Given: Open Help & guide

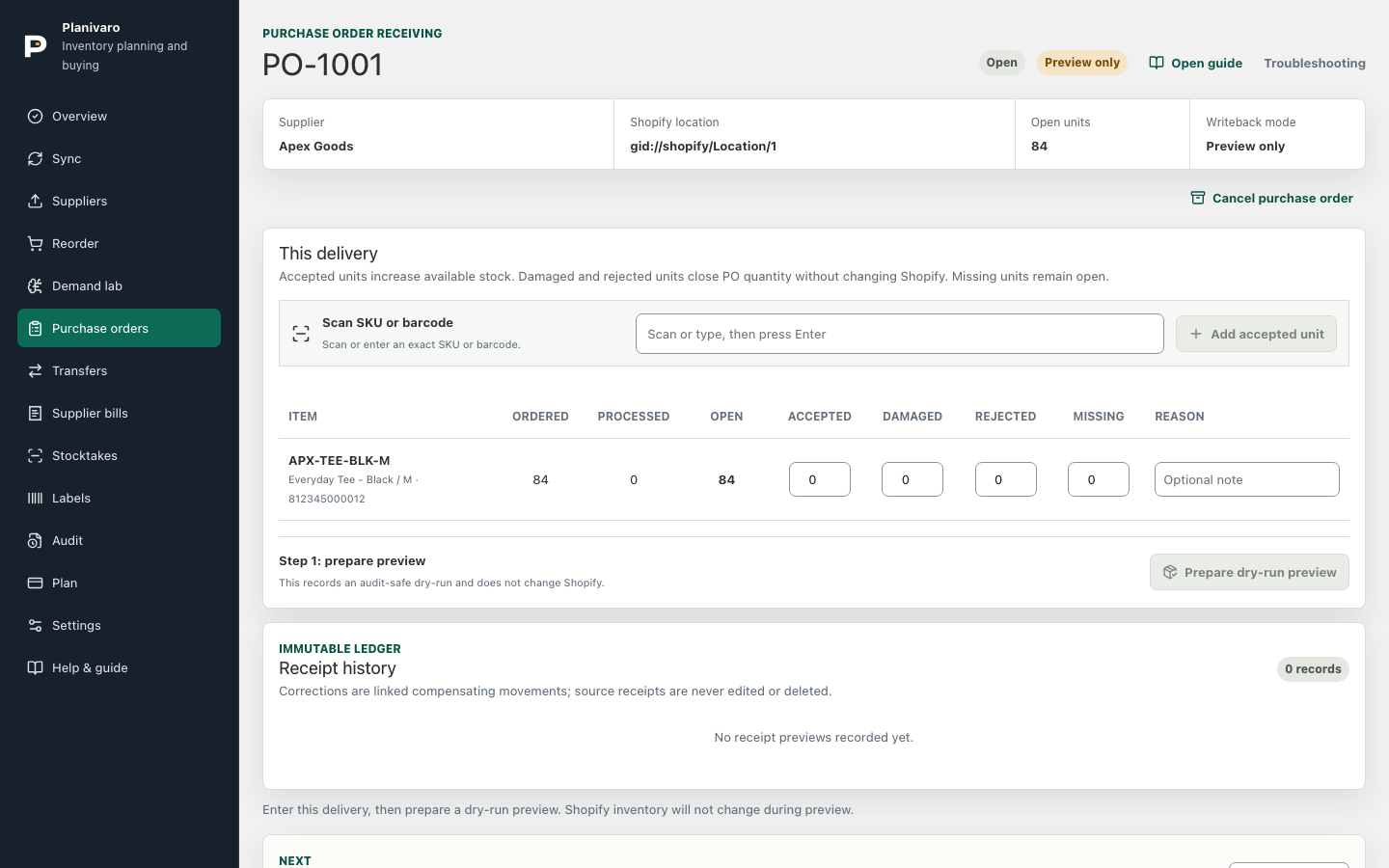Looking at the screenshot, I should (119, 667).
